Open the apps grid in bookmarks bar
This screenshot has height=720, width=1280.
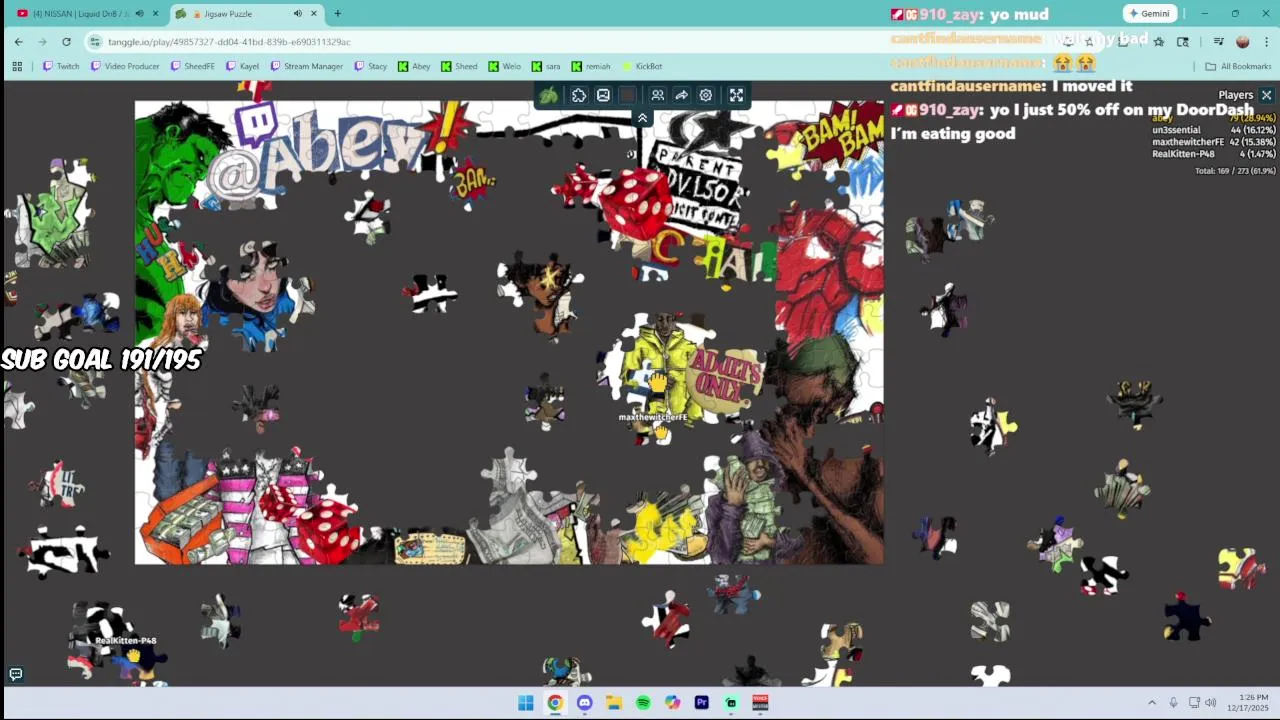click(x=17, y=66)
